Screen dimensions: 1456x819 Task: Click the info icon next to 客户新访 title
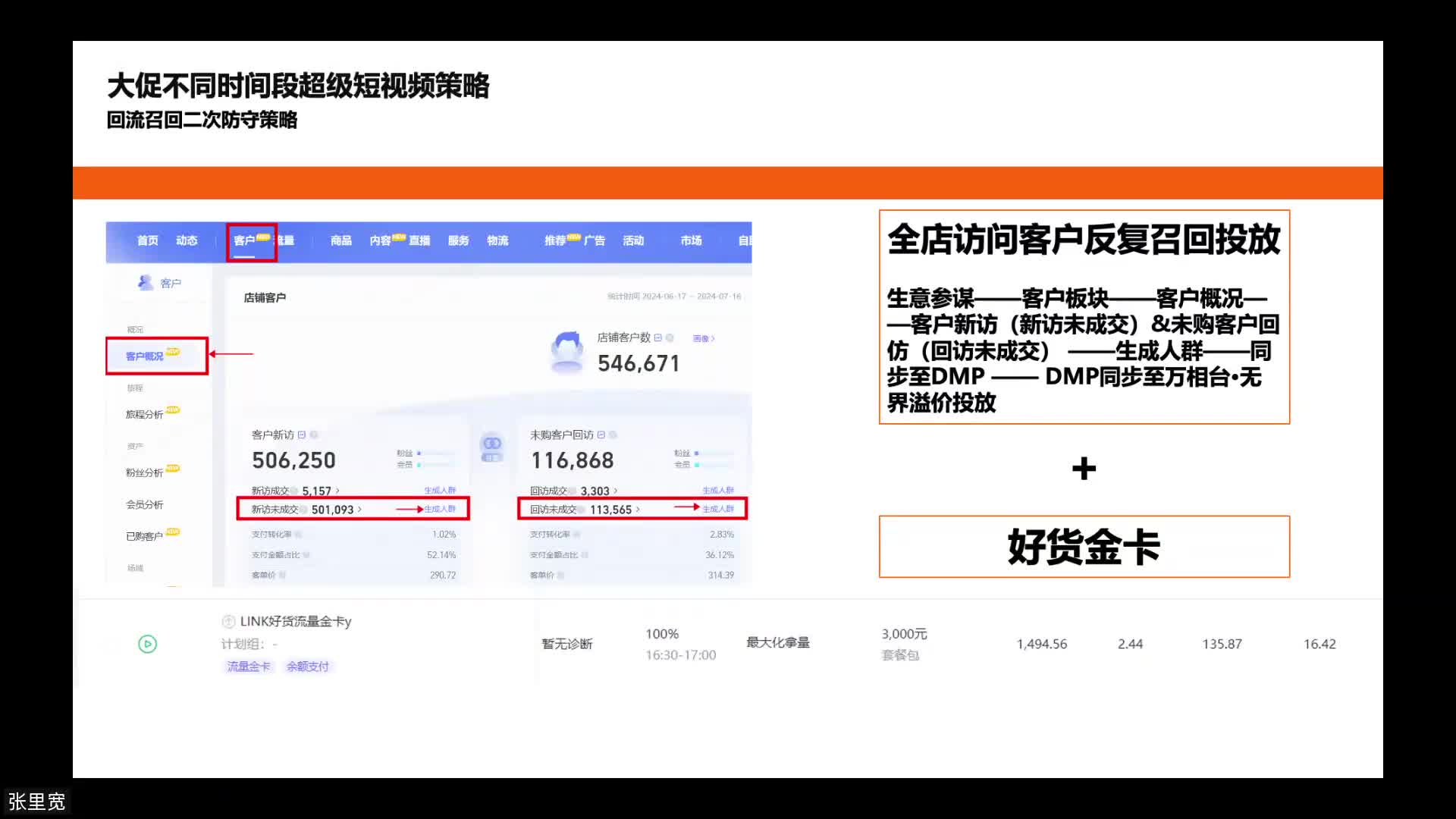pos(313,435)
